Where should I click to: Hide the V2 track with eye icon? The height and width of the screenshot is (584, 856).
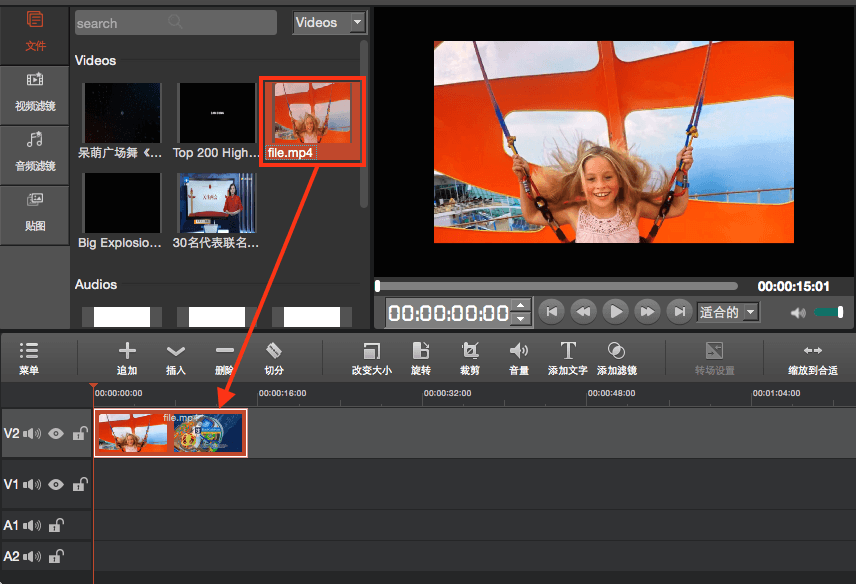point(56,433)
